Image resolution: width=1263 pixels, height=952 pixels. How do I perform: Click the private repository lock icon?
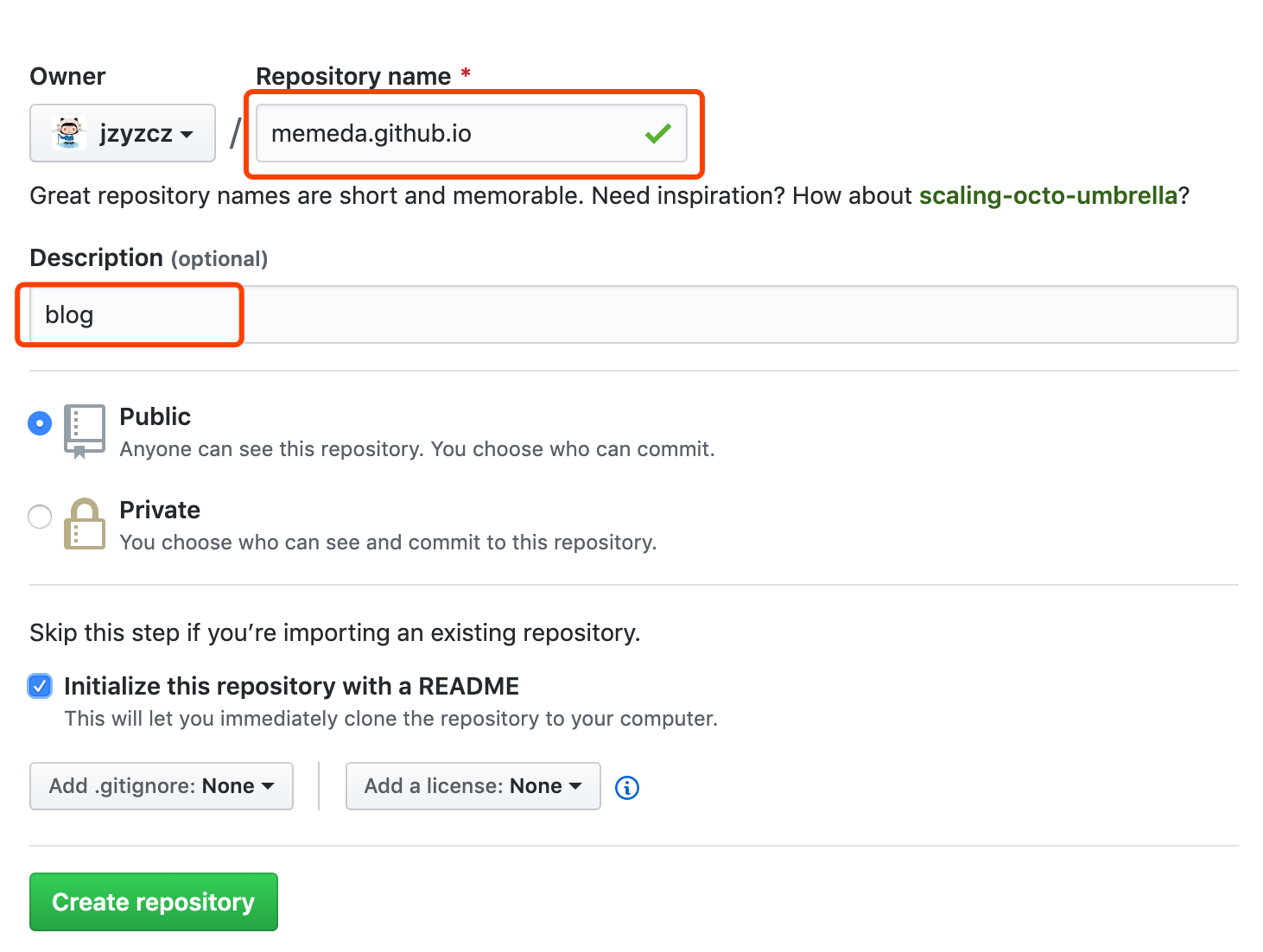point(85,524)
